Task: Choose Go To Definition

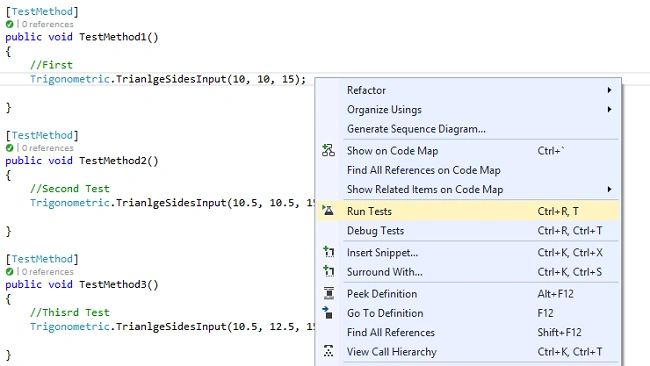Action: click(x=468, y=313)
